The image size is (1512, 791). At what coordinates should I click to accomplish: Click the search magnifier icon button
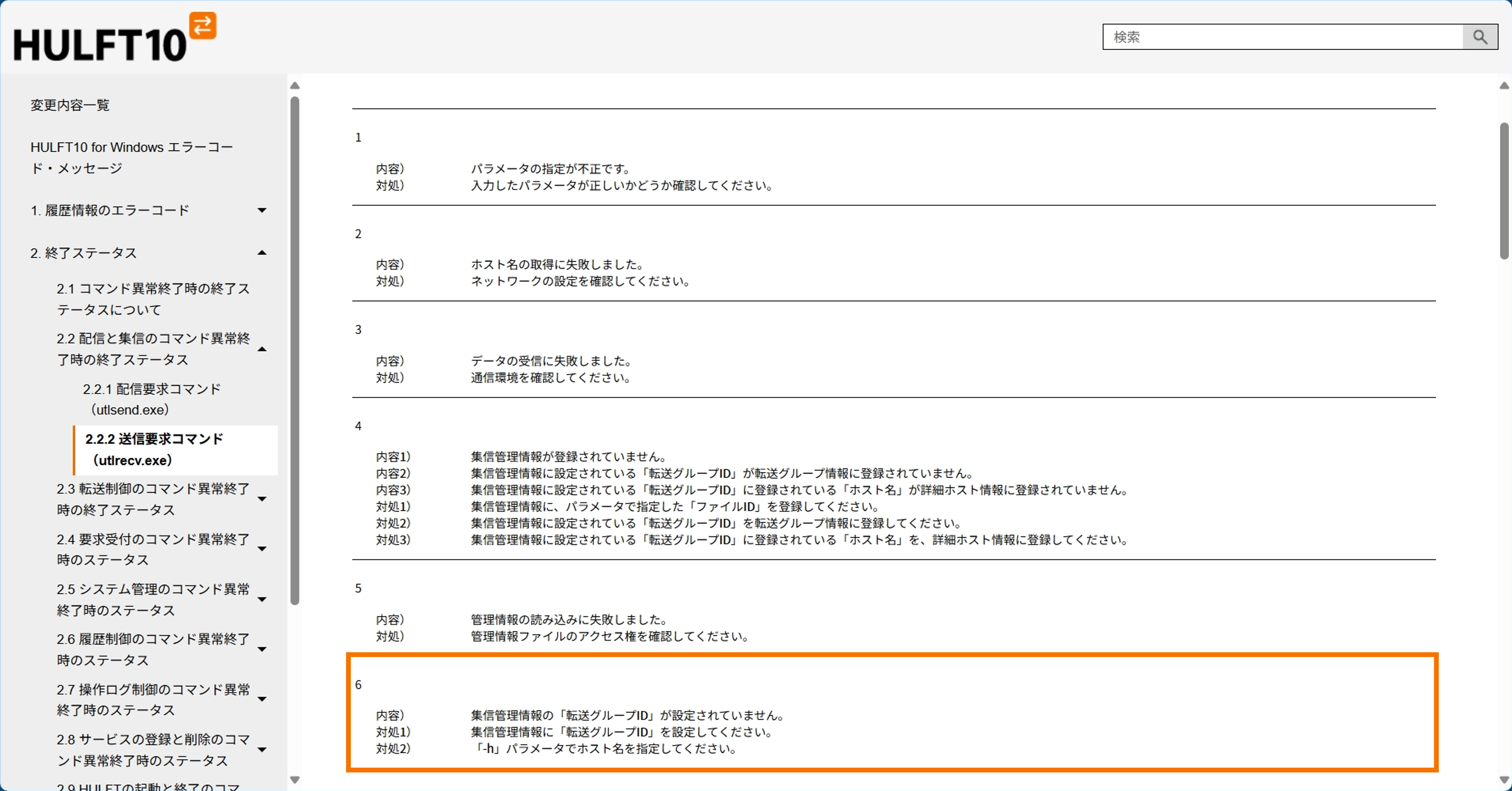click(1480, 37)
